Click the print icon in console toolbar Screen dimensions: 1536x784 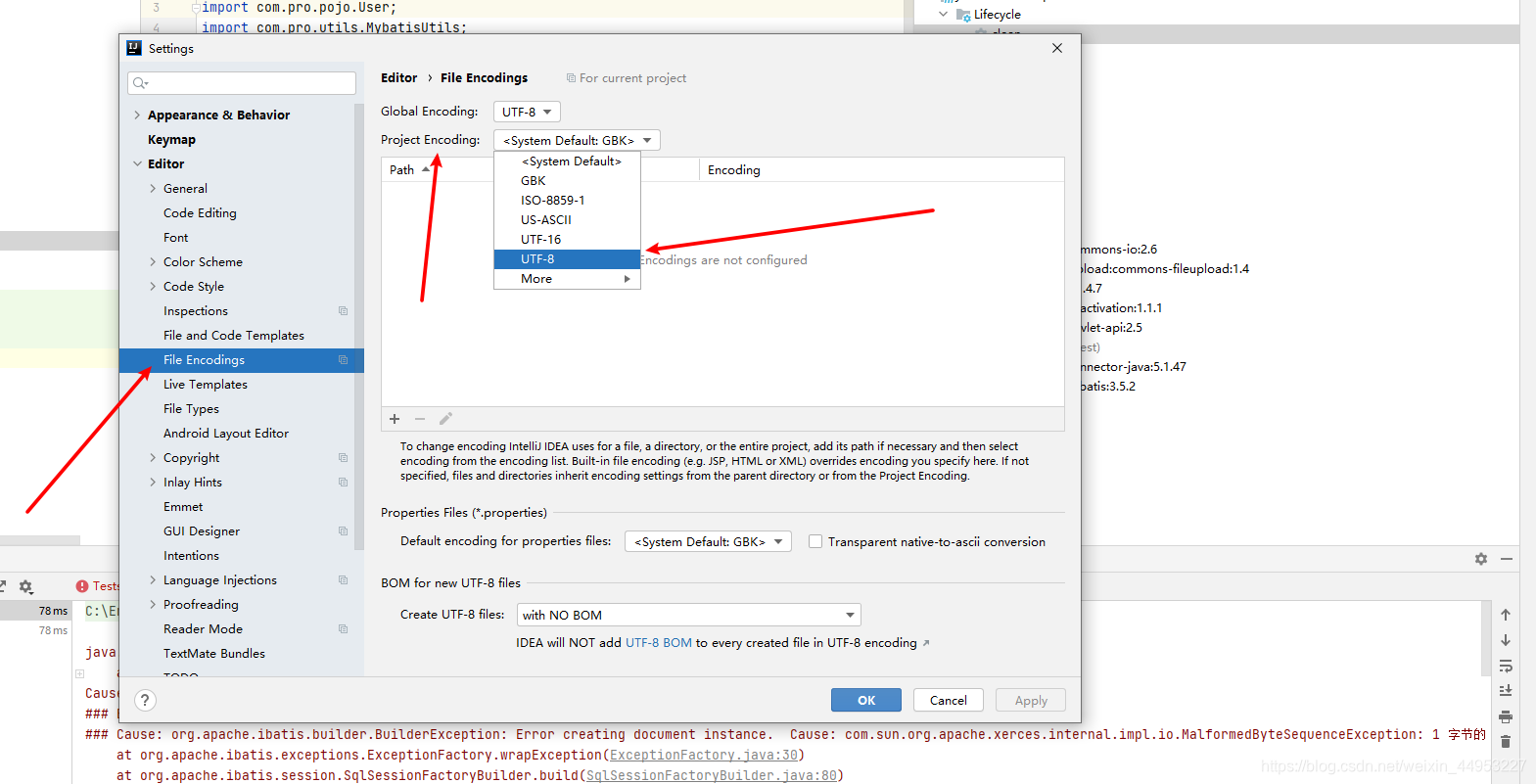tap(1506, 716)
